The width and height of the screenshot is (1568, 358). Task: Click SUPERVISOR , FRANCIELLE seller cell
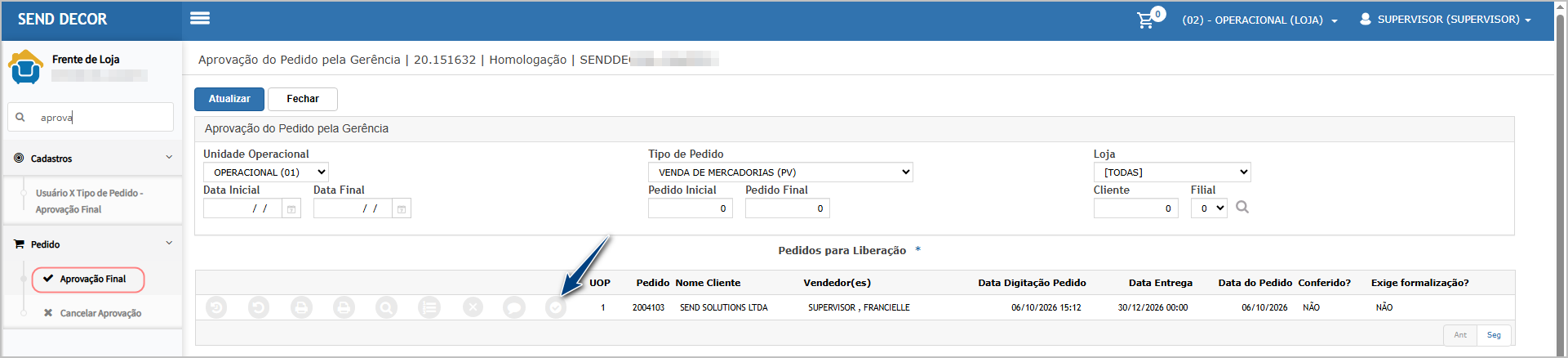[859, 307]
